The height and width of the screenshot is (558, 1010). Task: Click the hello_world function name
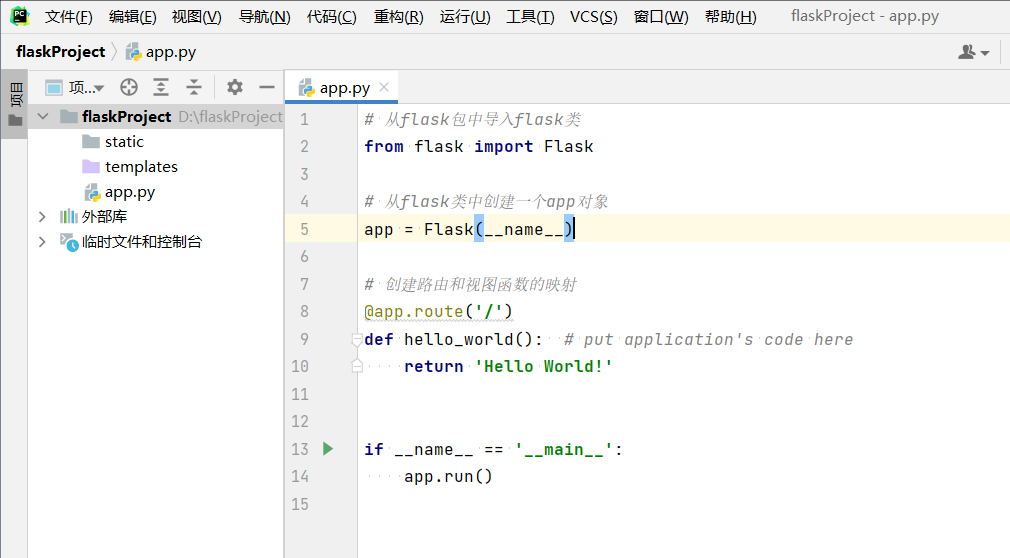click(458, 340)
